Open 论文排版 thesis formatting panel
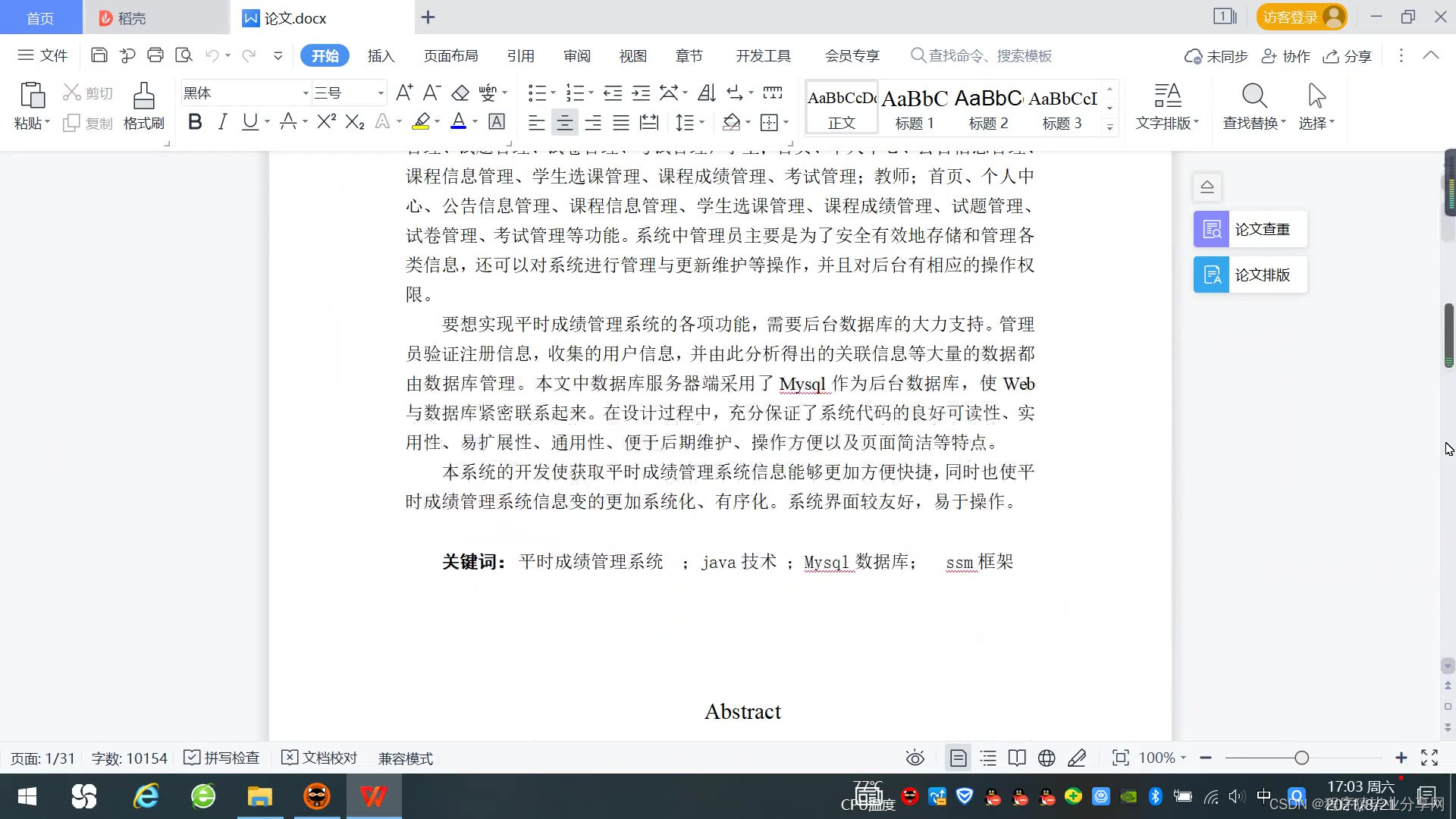This screenshot has height=819, width=1456. click(x=1250, y=275)
